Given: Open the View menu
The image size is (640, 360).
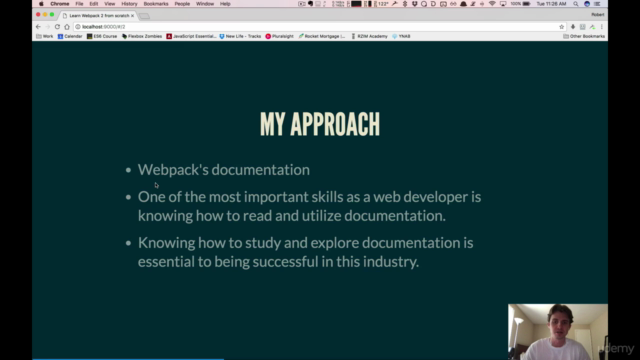Looking at the screenshot, I should click(x=109, y=4).
